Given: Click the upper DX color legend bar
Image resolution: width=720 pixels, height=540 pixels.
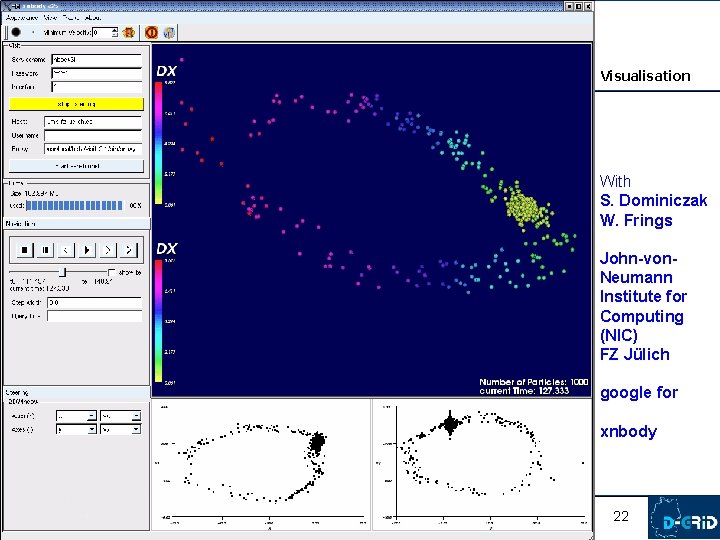Looking at the screenshot, I should (158, 143).
